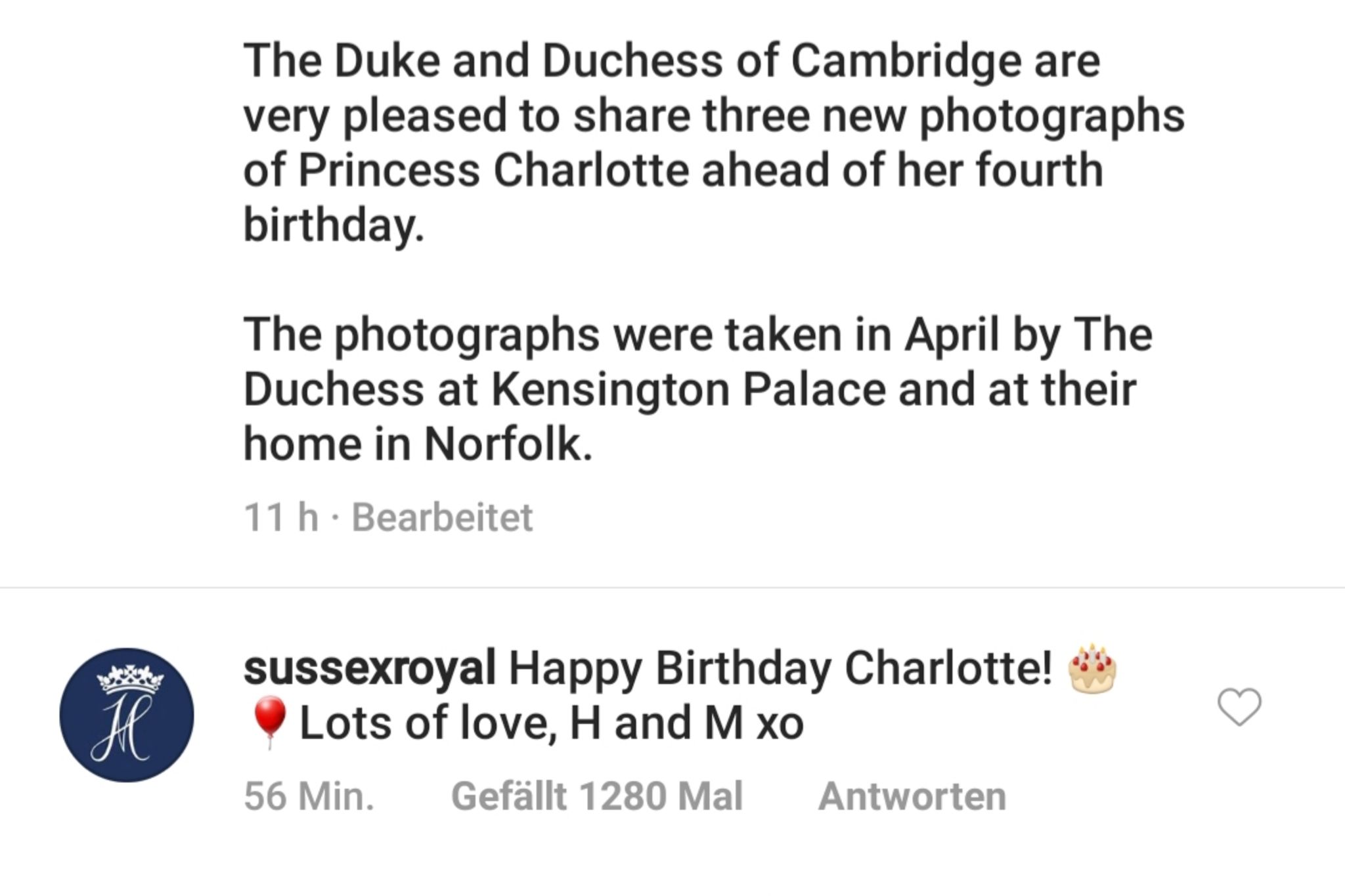
Task: Click the word Cambridge in the caption
Action: pos(906,60)
